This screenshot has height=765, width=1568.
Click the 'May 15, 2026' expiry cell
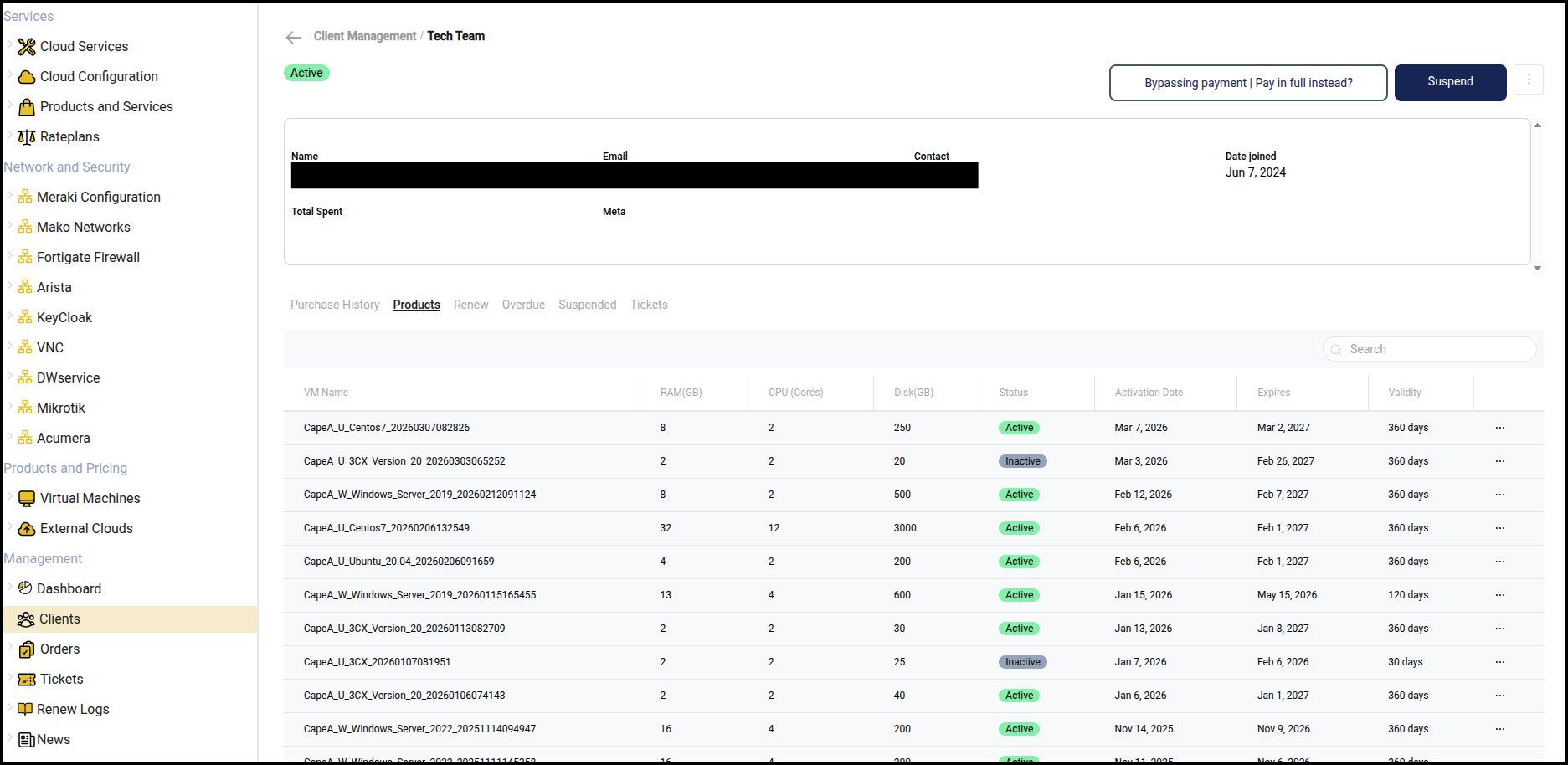point(1287,595)
